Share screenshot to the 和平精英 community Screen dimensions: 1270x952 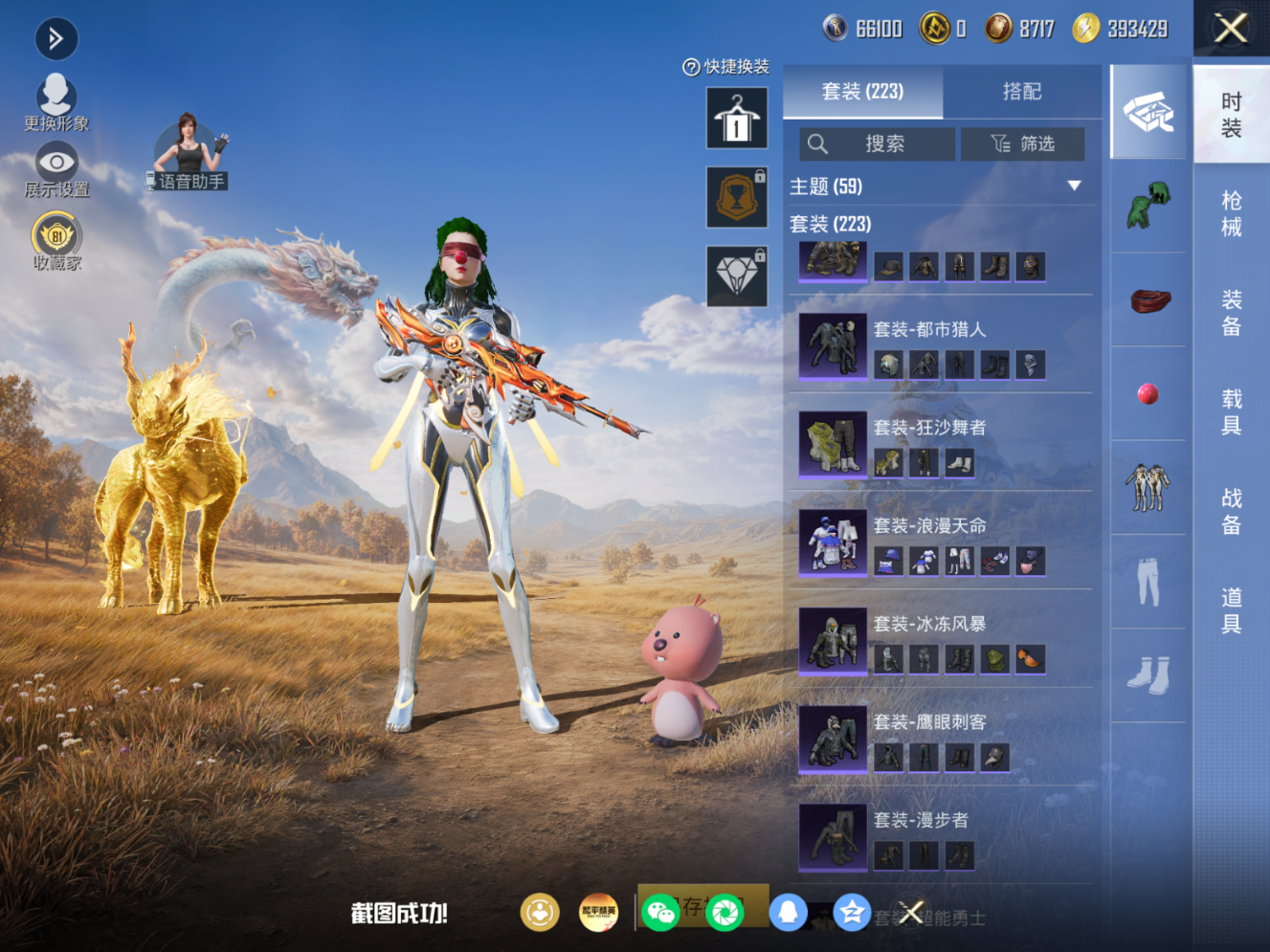pos(599,913)
